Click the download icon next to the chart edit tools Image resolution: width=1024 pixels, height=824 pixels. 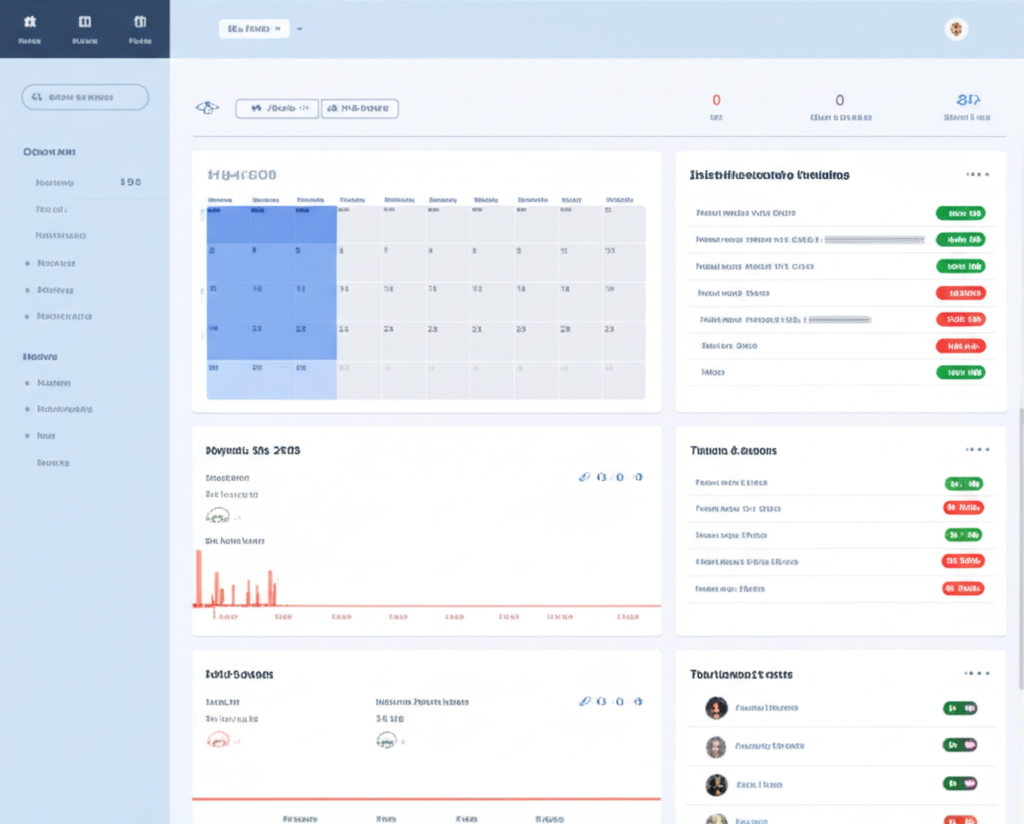(622, 478)
